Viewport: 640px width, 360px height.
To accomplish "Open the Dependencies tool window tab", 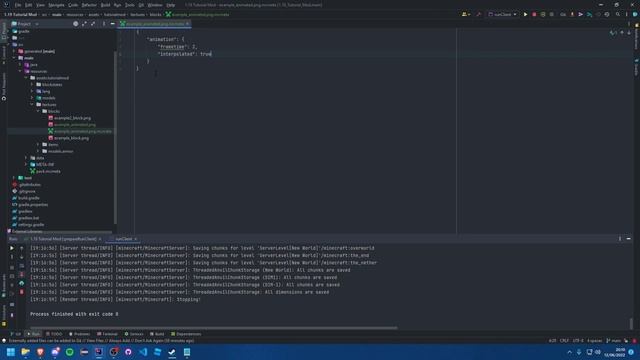I will coord(186,334).
